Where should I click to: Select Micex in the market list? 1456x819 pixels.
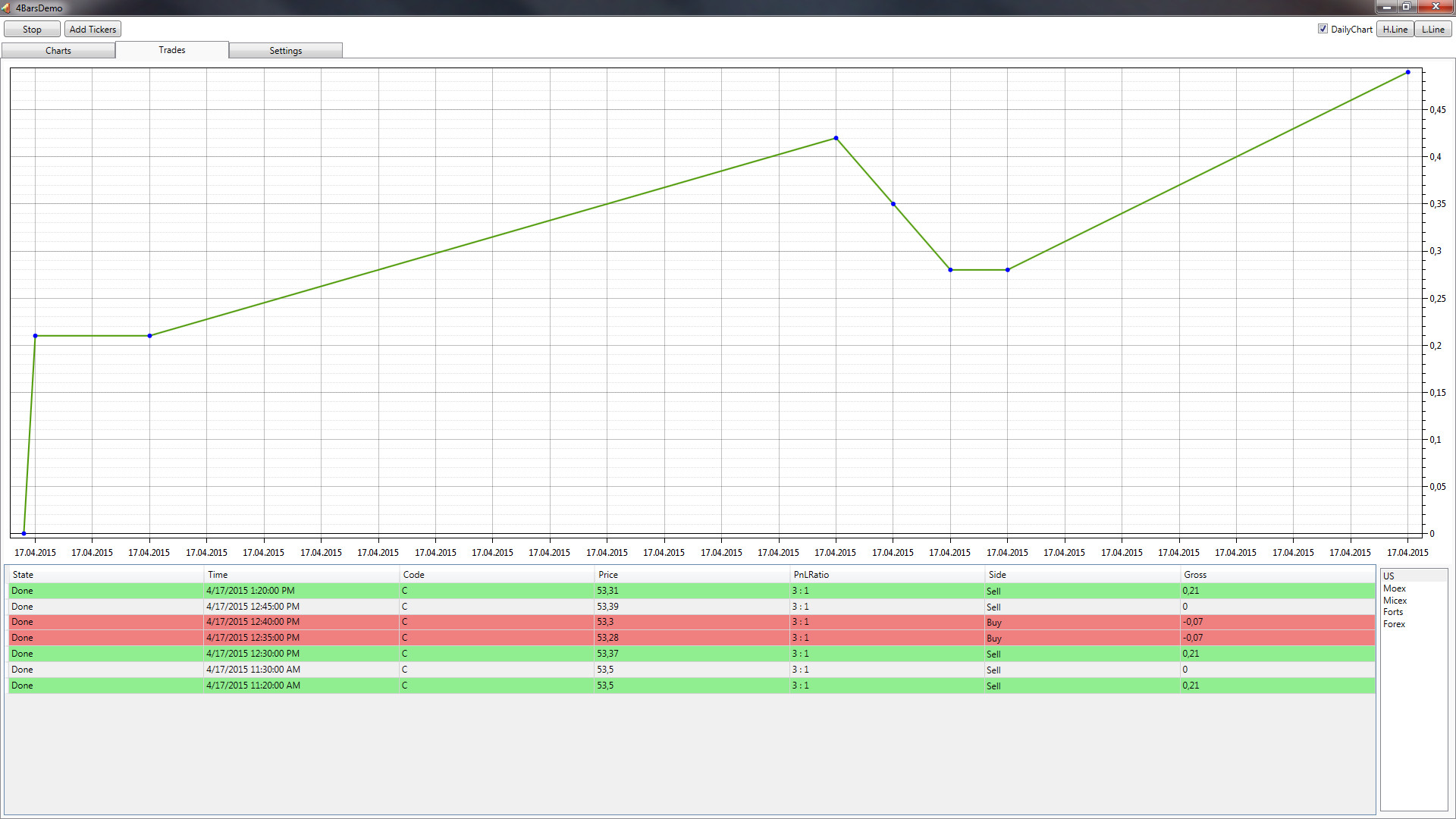(x=1395, y=601)
